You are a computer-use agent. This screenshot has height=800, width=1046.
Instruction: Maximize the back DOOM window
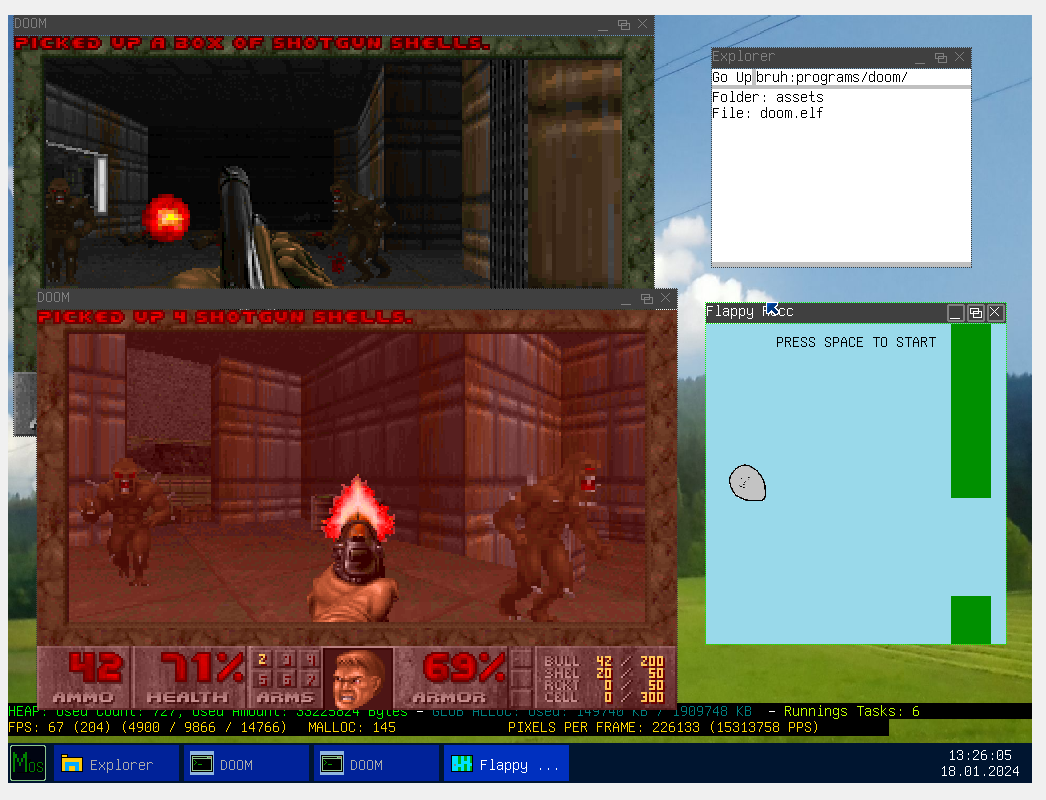coord(624,25)
